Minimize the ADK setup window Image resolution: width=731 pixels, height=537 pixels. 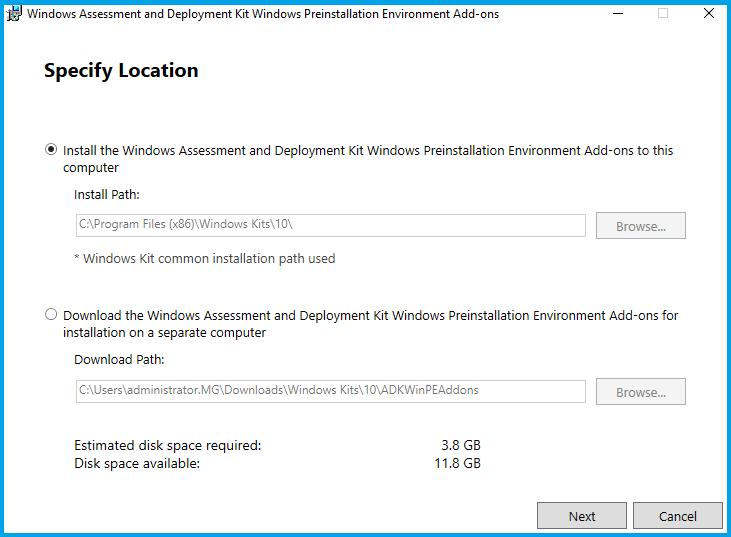coord(617,14)
